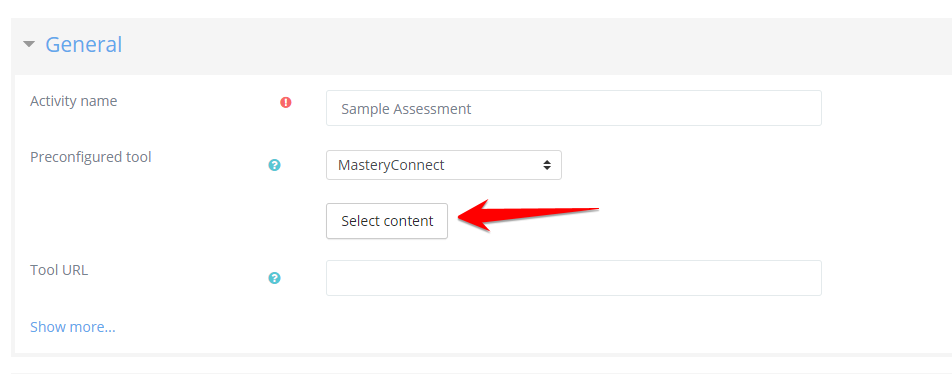
Task: Open help icon beside Tool URL
Action: (274, 278)
